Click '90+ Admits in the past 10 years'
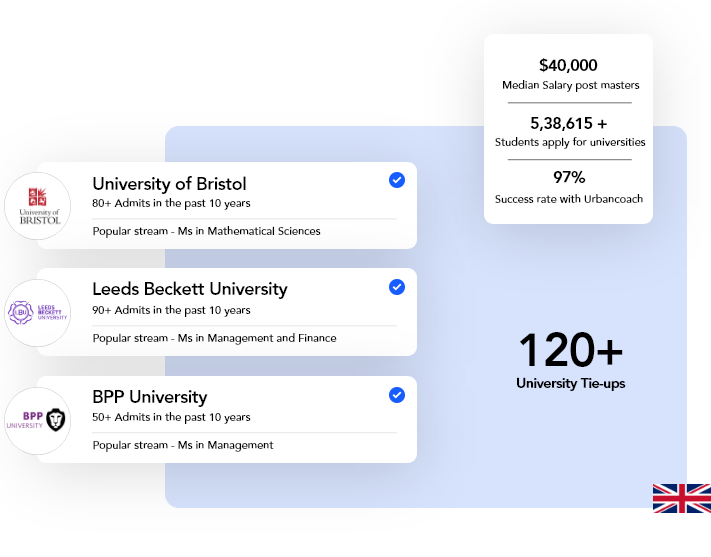Screen dimensions: 711x557 click(171, 310)
